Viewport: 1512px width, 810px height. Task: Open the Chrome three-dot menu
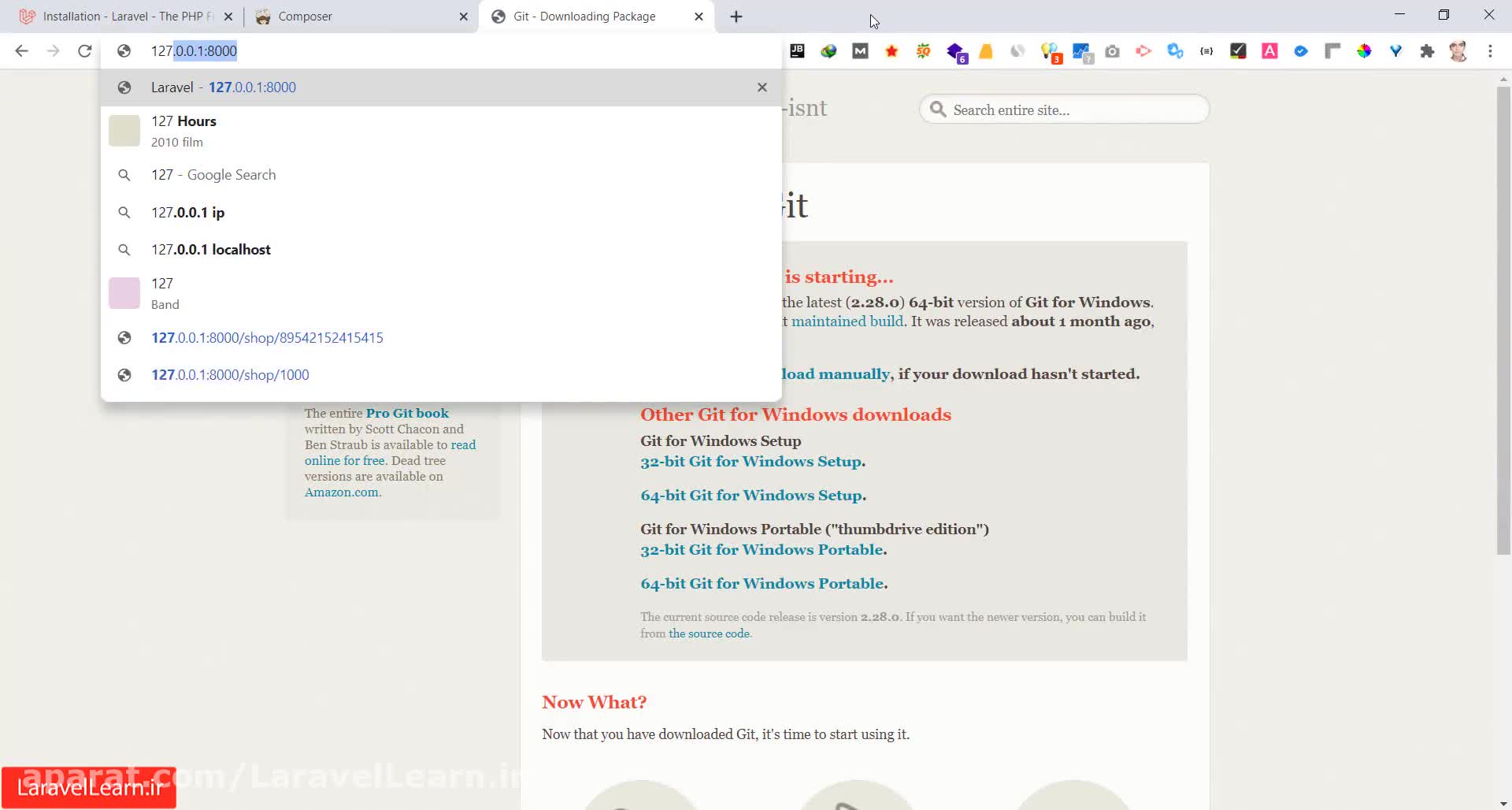1490,51
